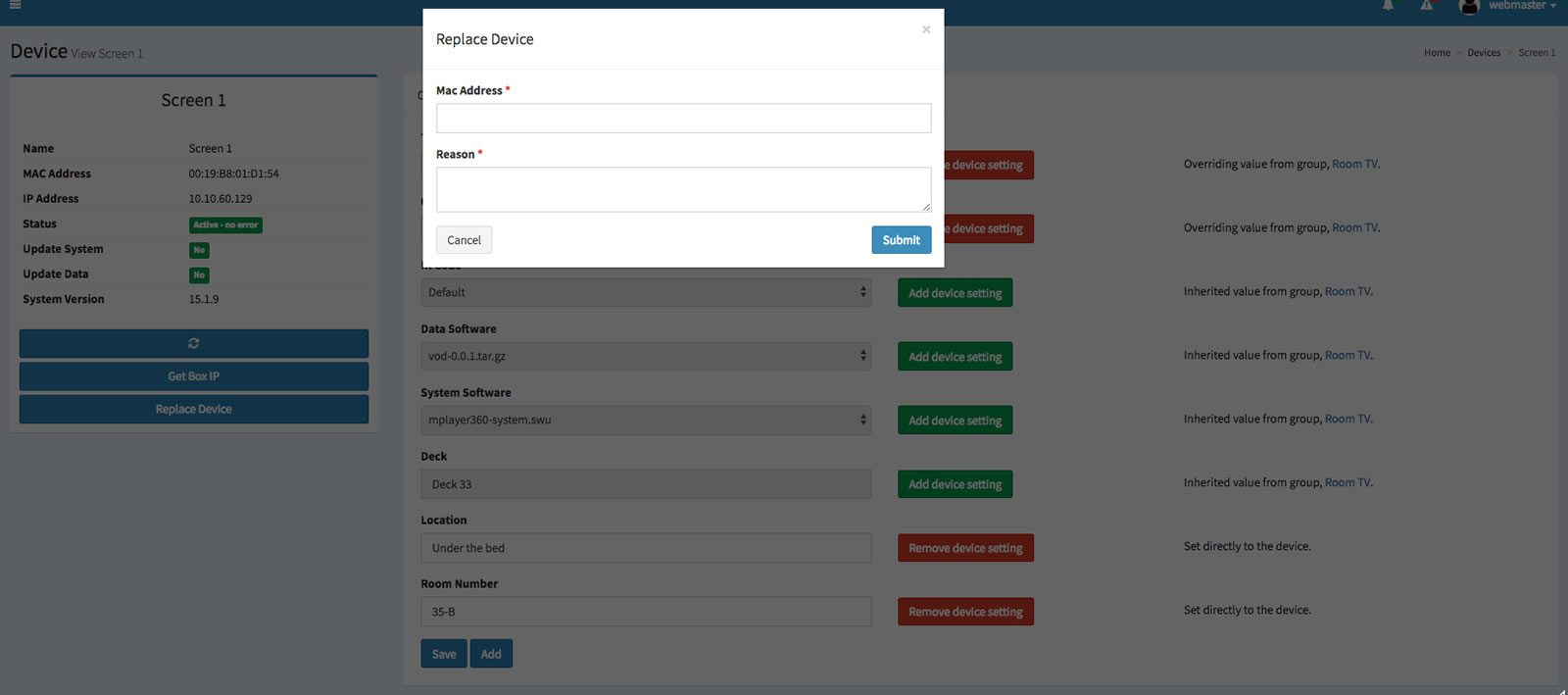Expand the System Software mplayer360 dropdown
This screenshot has width=1568, height=695.
(646, 420)
